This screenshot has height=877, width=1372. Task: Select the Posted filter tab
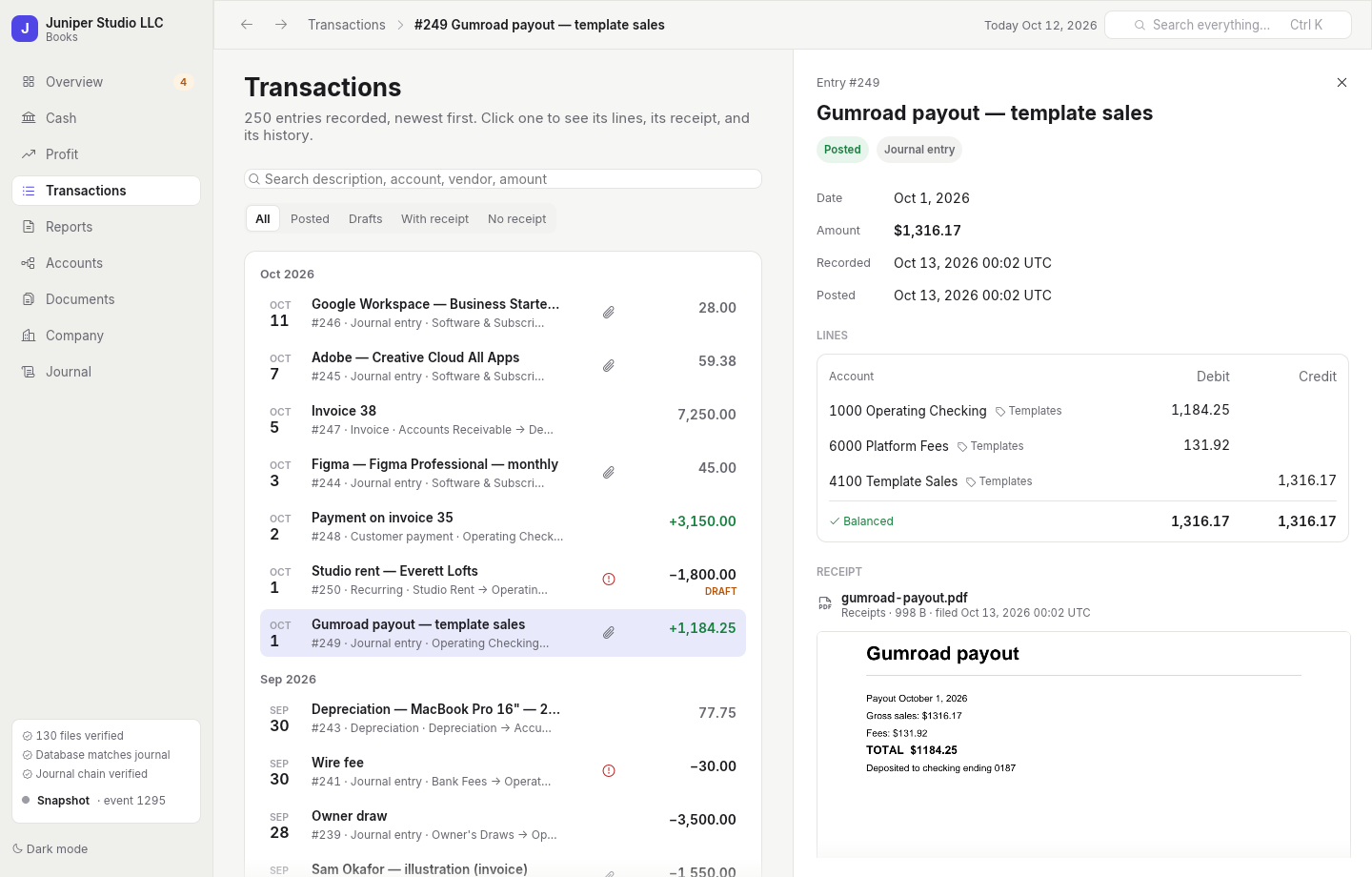(x=310, y=219)
